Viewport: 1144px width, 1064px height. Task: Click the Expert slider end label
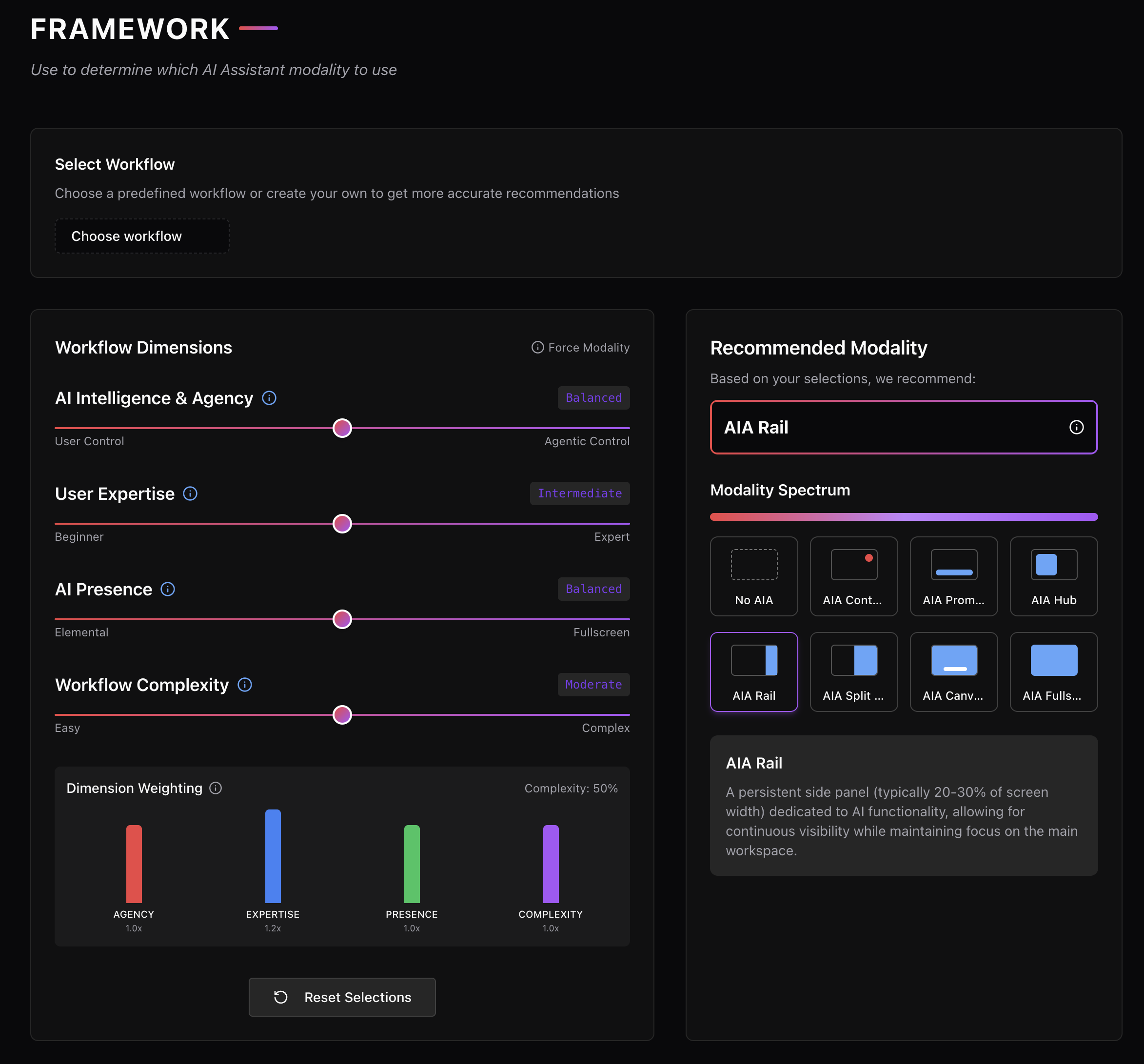coord(611,536)
